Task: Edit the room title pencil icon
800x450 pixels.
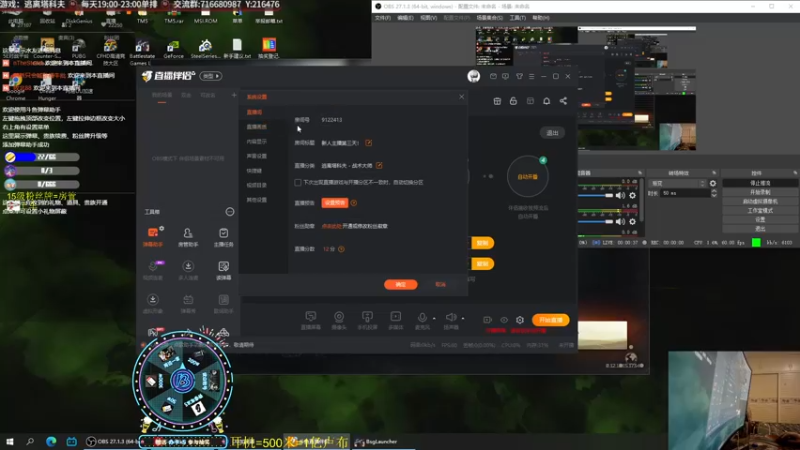Action: [x=368, y=143]
